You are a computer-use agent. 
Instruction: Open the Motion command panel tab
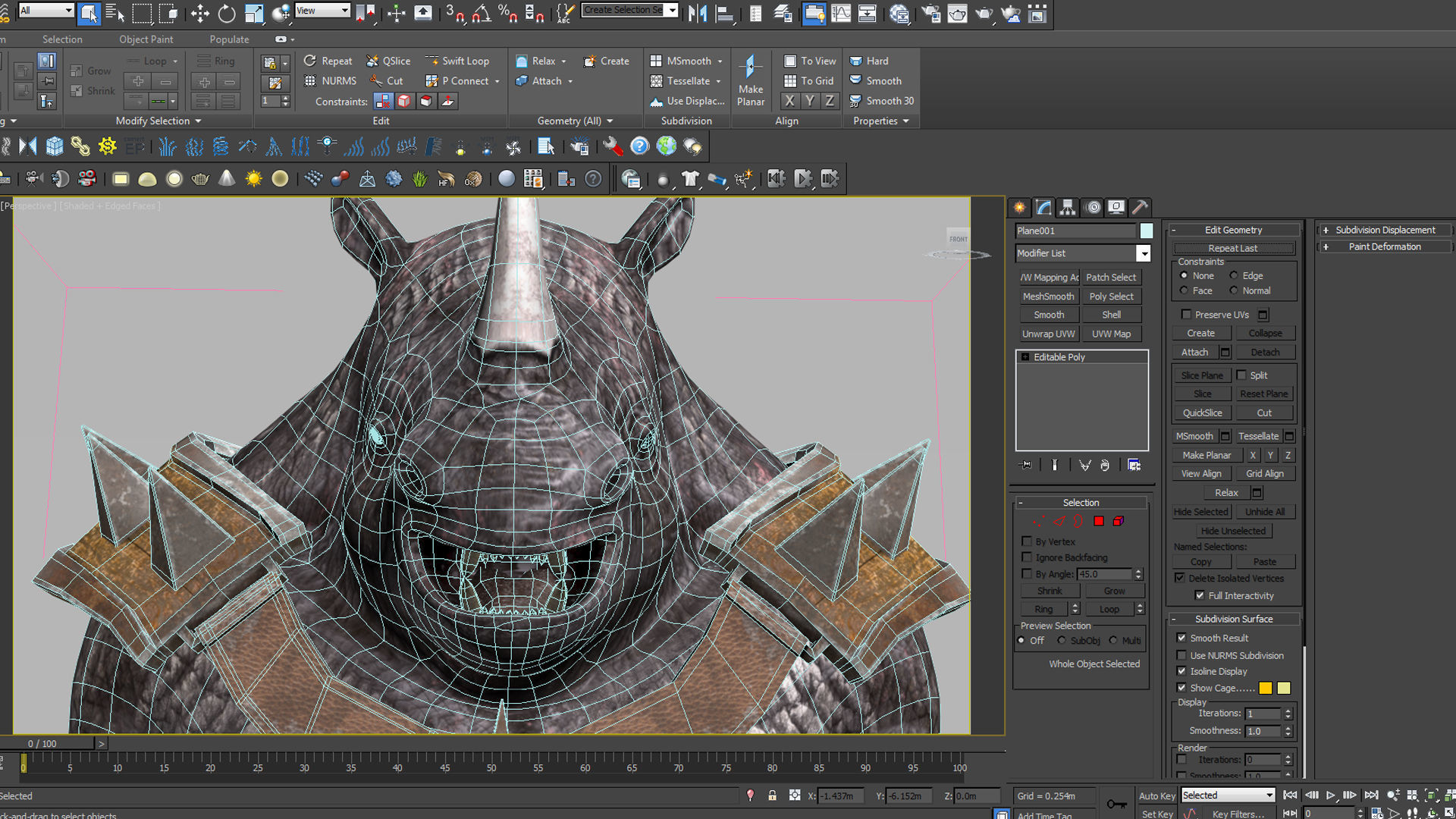tap(1093, 207)
